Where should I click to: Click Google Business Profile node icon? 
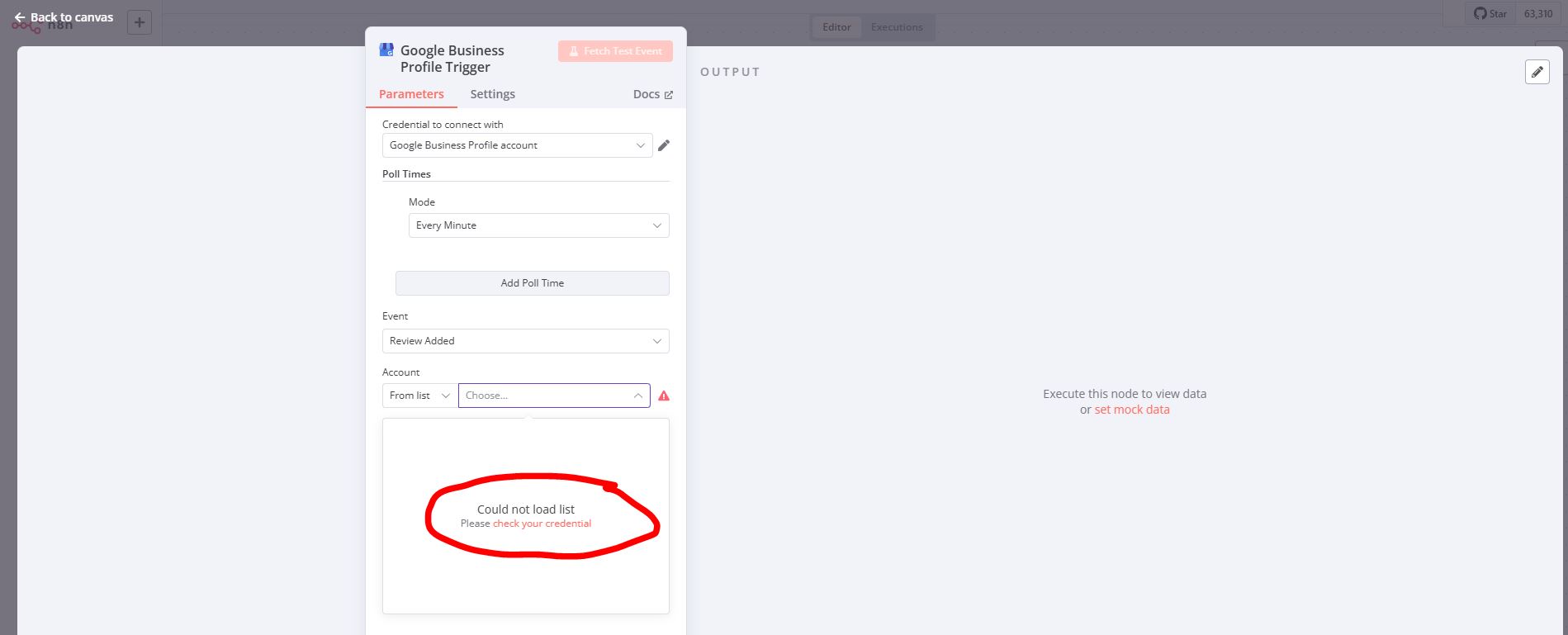point(386,50)
